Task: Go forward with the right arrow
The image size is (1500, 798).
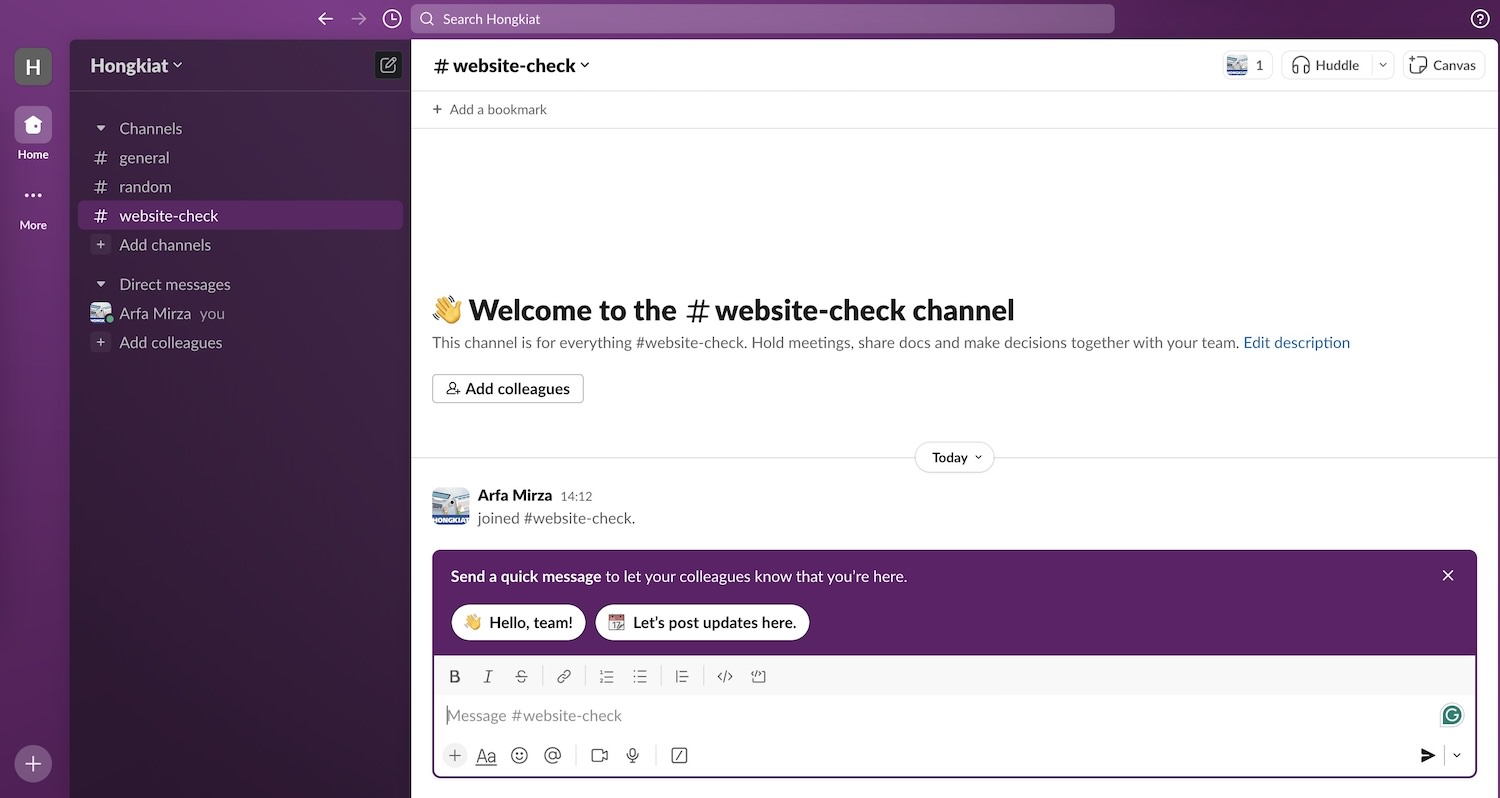Action: 359,19
